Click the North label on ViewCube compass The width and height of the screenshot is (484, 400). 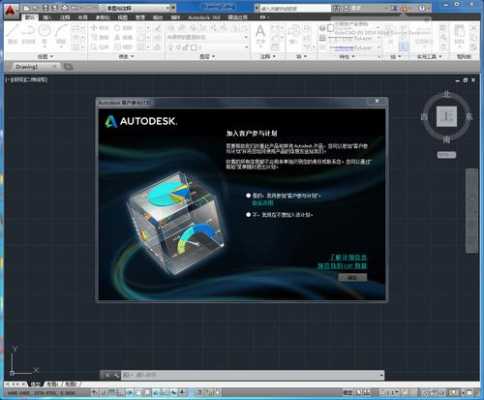coord(446,94)
